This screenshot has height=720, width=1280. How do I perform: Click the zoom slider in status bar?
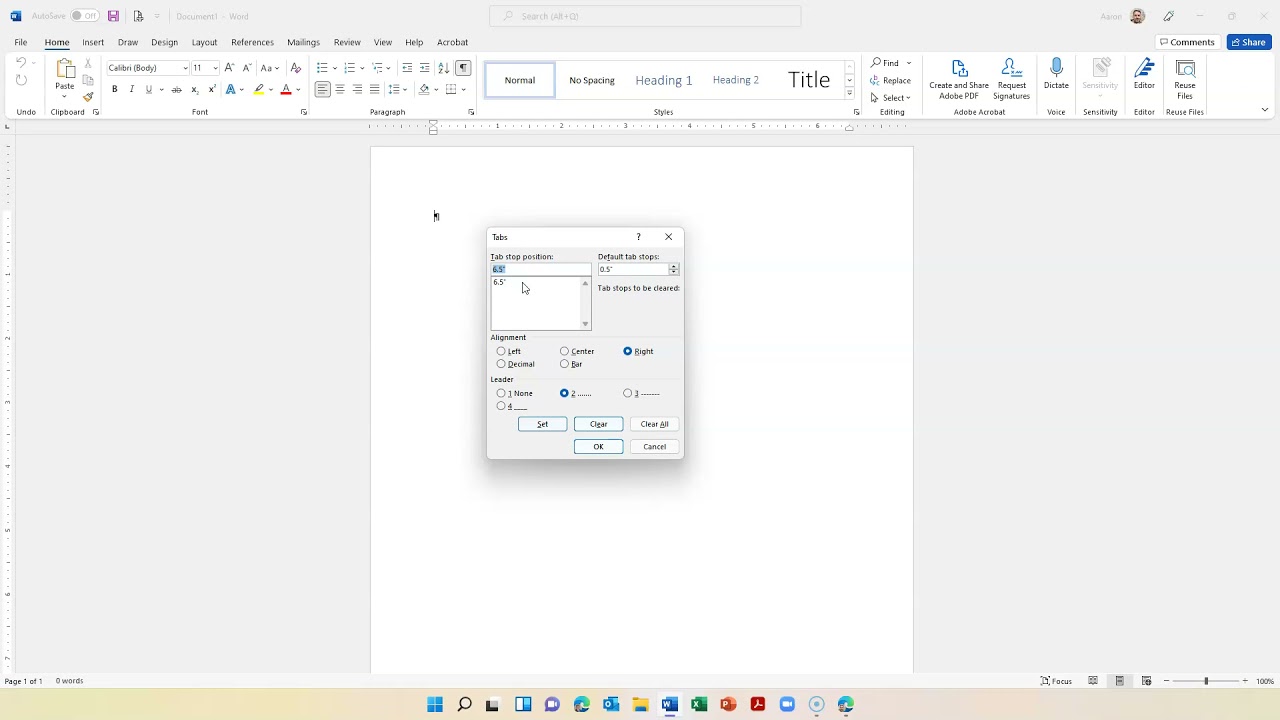(x=1206, y=681)
